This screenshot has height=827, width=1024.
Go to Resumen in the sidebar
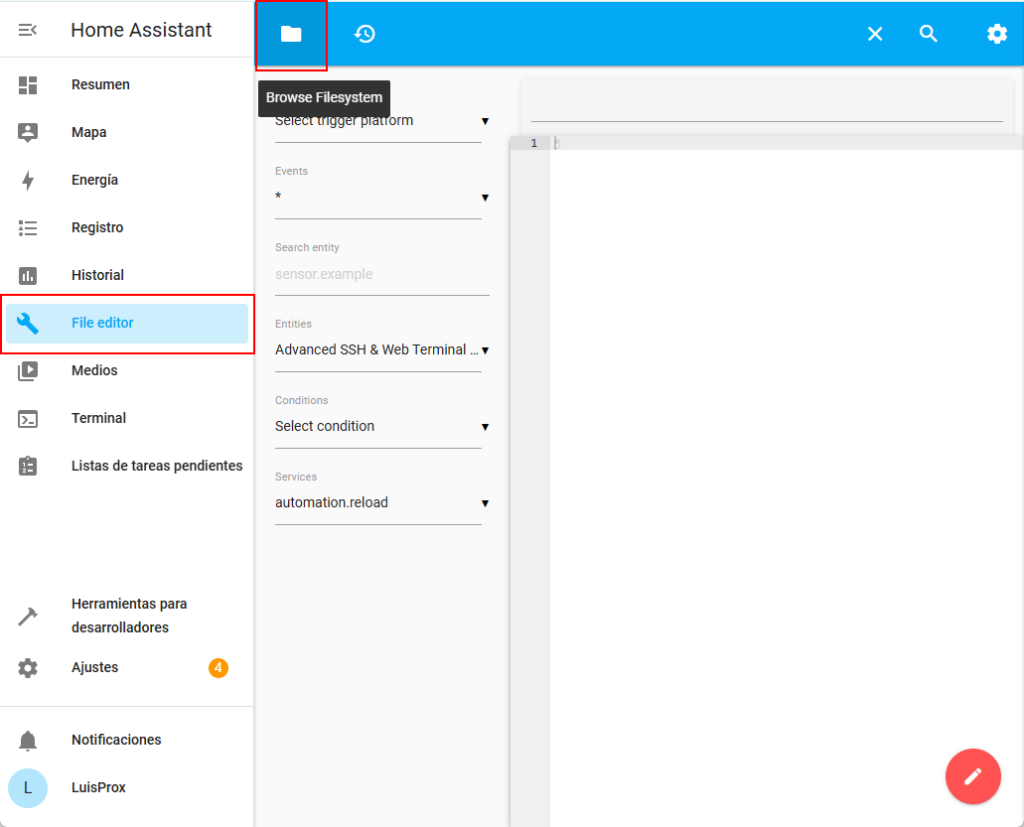pyautogui.click(x=101, y=85)
